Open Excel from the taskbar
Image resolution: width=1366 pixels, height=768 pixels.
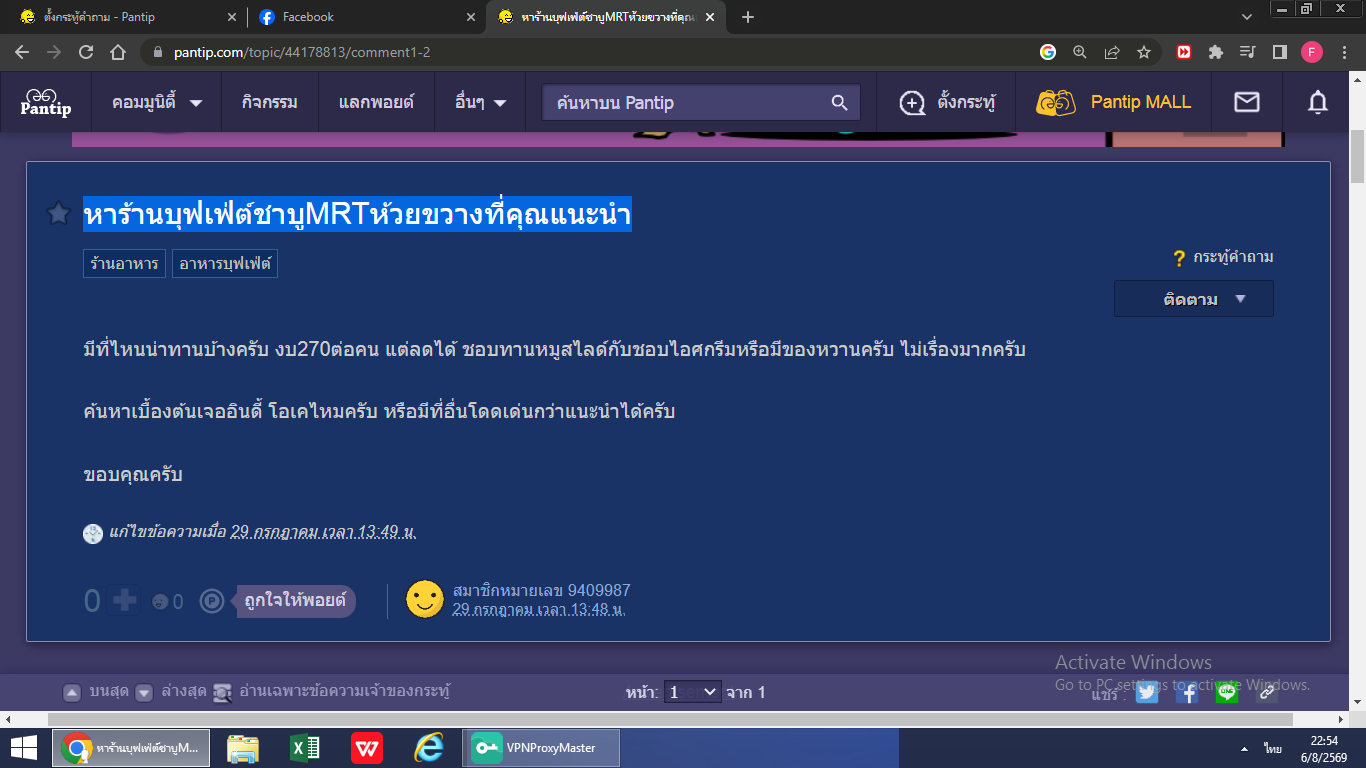(x=305, y=748)
